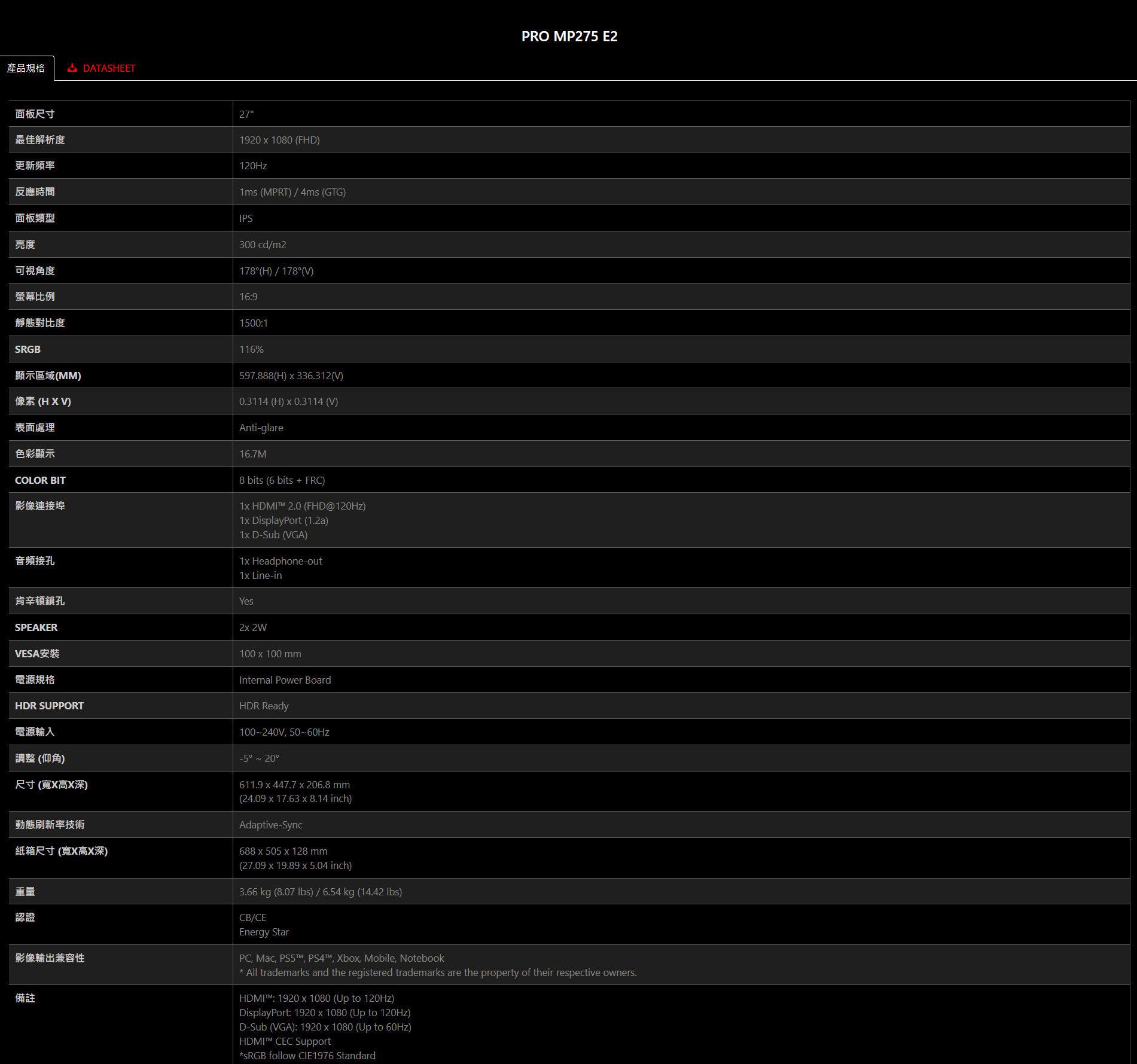
Task: Open the 產品規格 tab
Action: 26,68
